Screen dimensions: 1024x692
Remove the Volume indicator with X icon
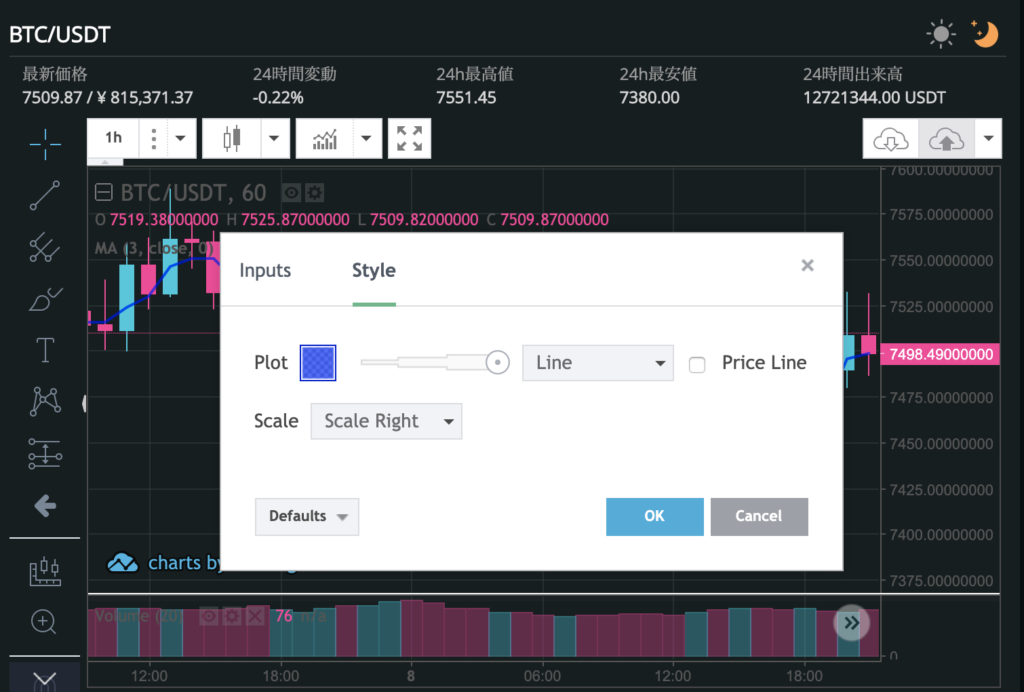255,616
